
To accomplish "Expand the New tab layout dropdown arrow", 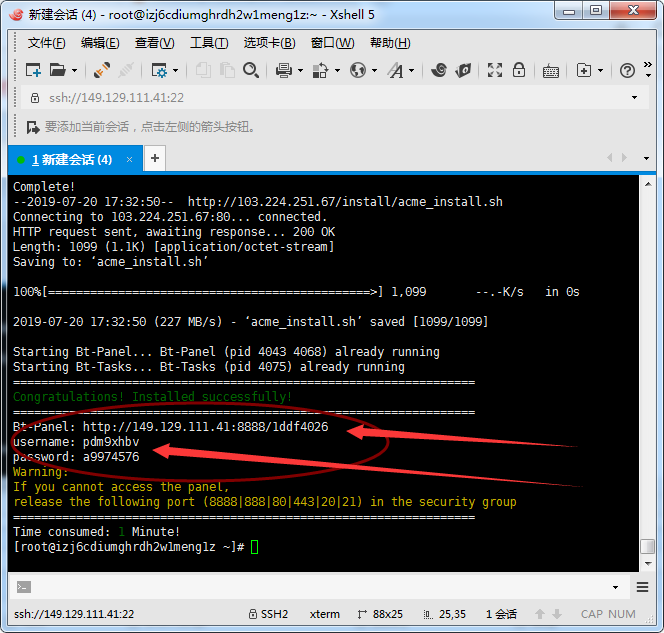I will coord(600,70).
